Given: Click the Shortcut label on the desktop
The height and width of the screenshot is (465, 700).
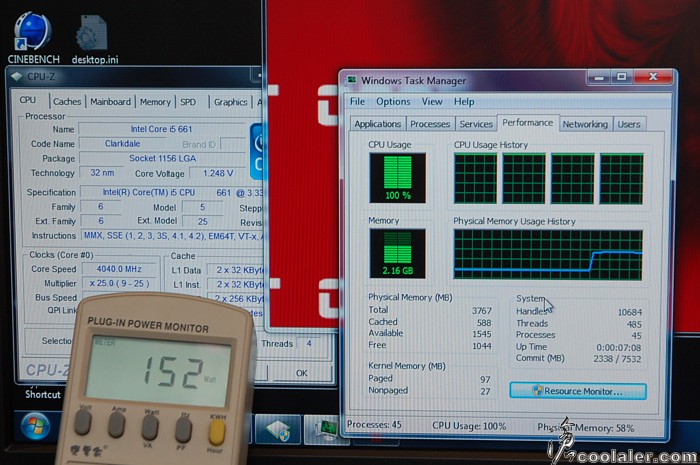Looking at the screenshot, I should coord(43,394).
